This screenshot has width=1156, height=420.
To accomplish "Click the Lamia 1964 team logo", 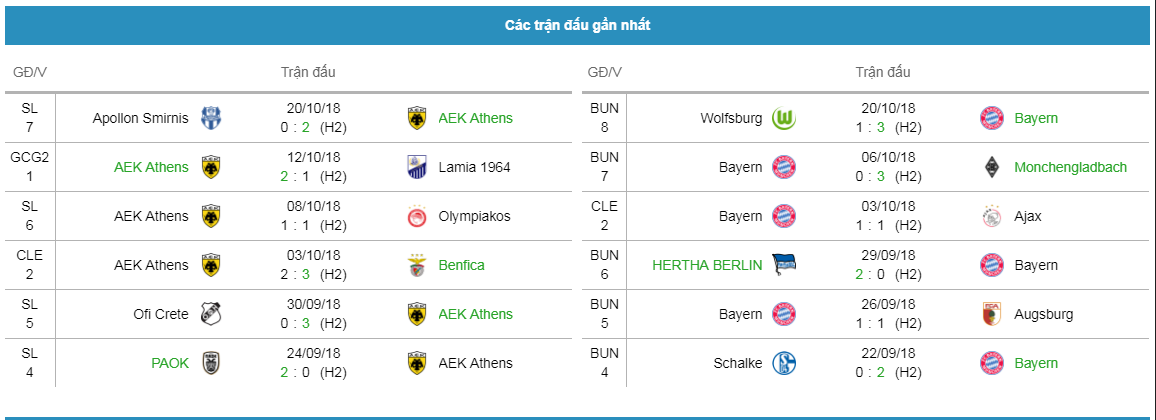I will (x=417, y=167).
